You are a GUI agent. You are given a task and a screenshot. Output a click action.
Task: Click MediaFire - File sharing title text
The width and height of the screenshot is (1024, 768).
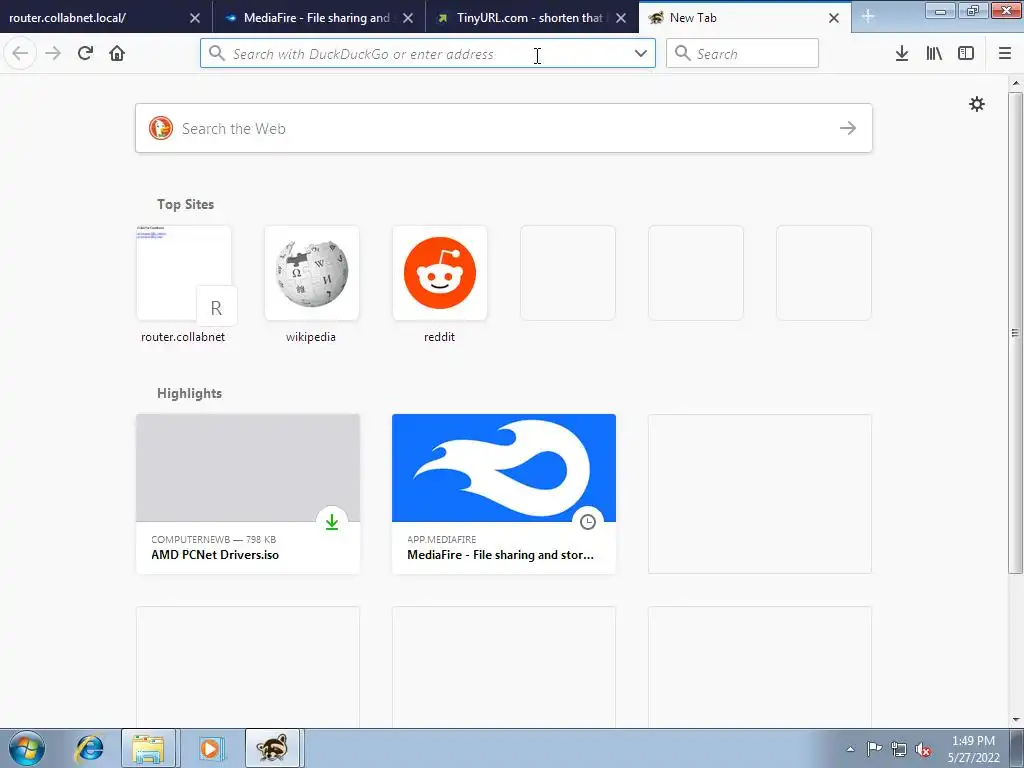coord(500,555)
